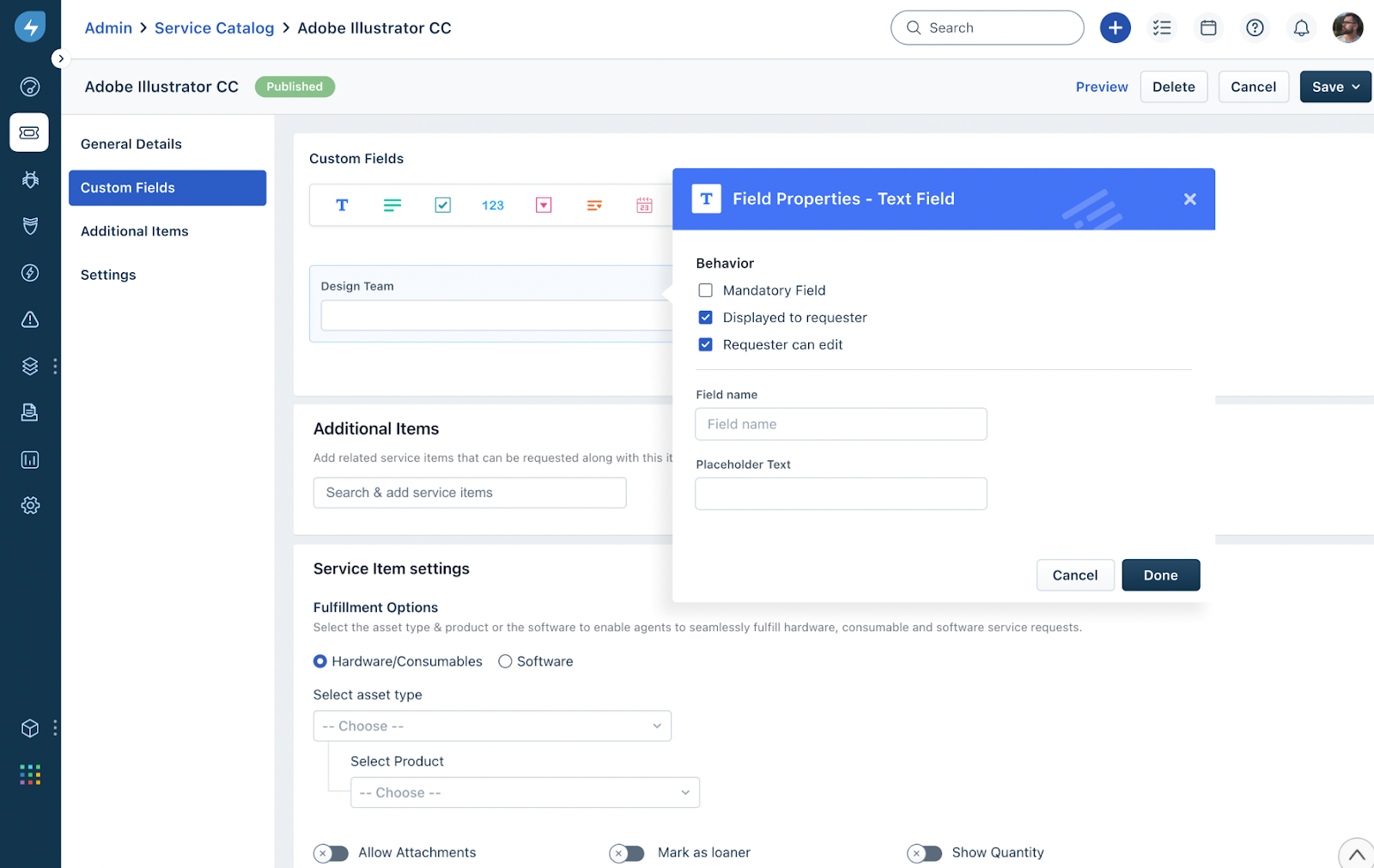Open the Assets layers icon in sidebar
The width and height of the screenshot is (1374, 868).
[x=30, y=366]
